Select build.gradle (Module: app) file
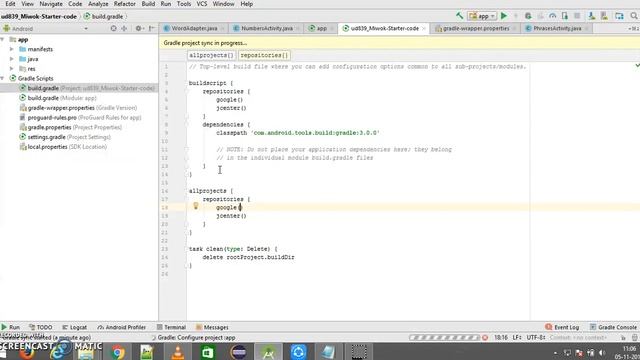Screen dimensions: 640x360 (x=58, y=98)
